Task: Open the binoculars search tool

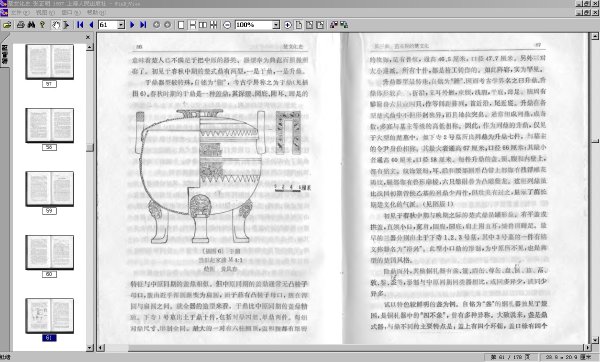Action: pyautogui.click(x=31, y=25)
